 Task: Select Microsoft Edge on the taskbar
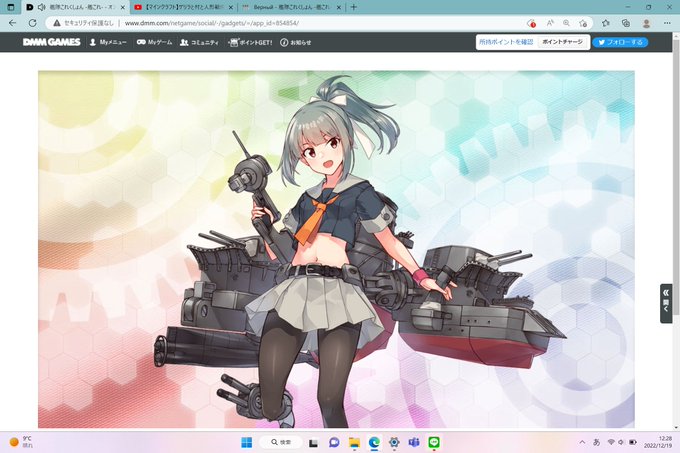(374, 442)
